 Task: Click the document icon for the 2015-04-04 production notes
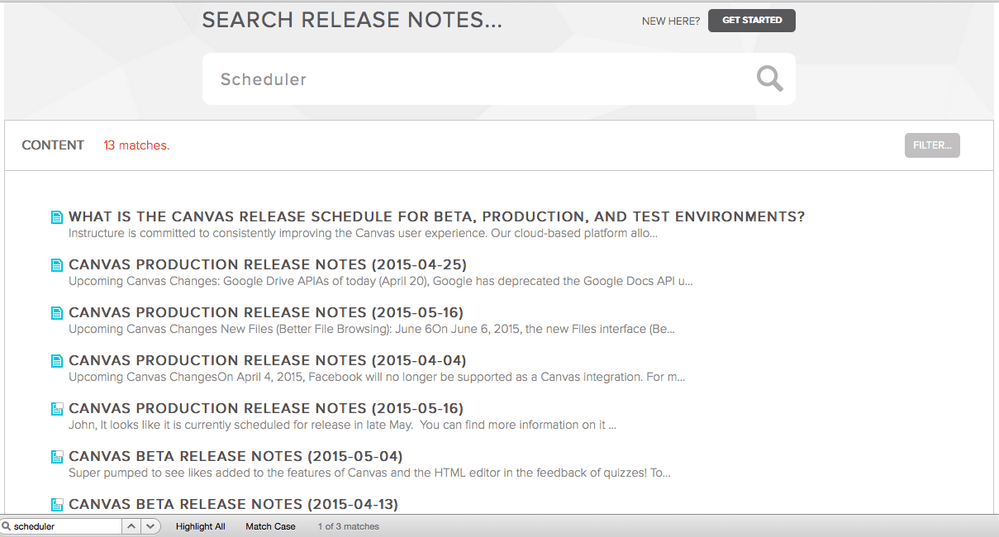coord(57,361)
